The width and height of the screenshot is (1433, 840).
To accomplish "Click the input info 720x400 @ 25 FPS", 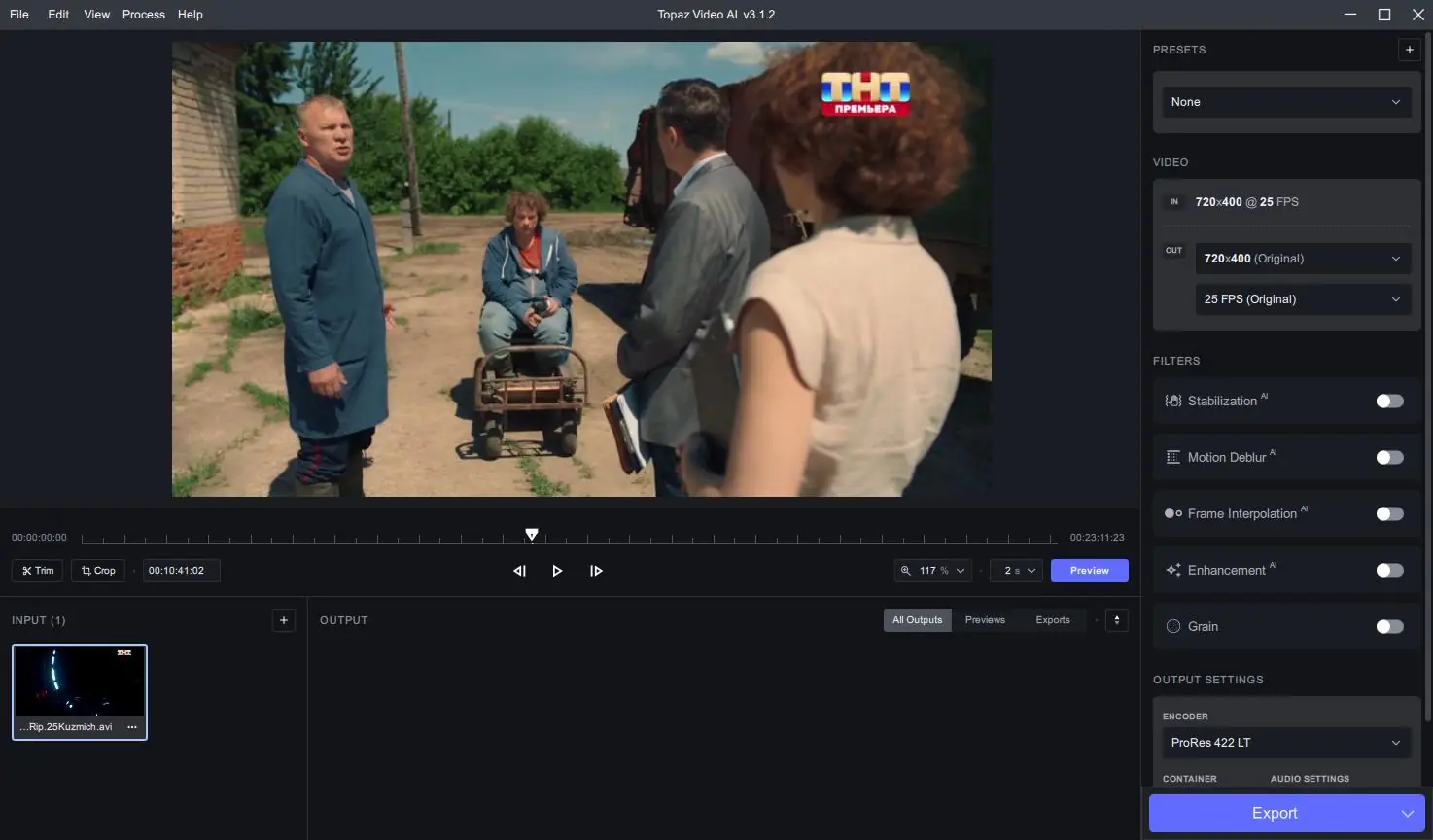I will pyautogui.click(x=1247, y=202).
